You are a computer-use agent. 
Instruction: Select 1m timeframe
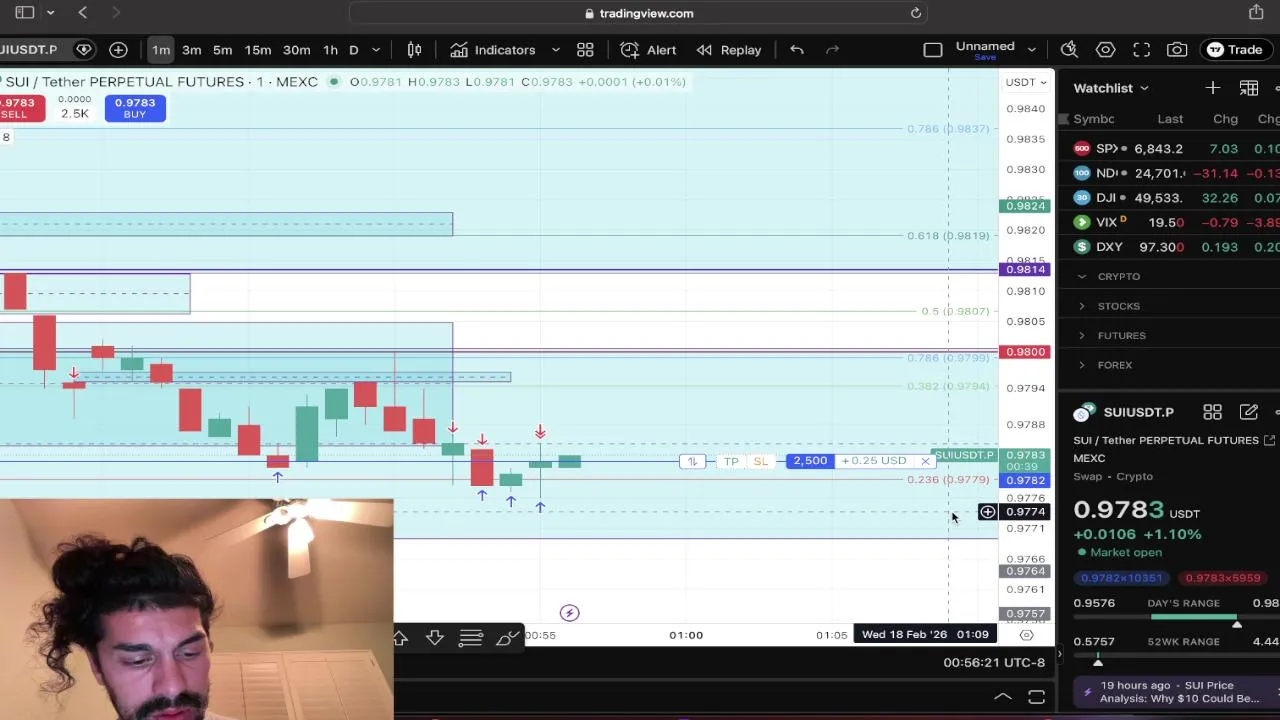161,50
